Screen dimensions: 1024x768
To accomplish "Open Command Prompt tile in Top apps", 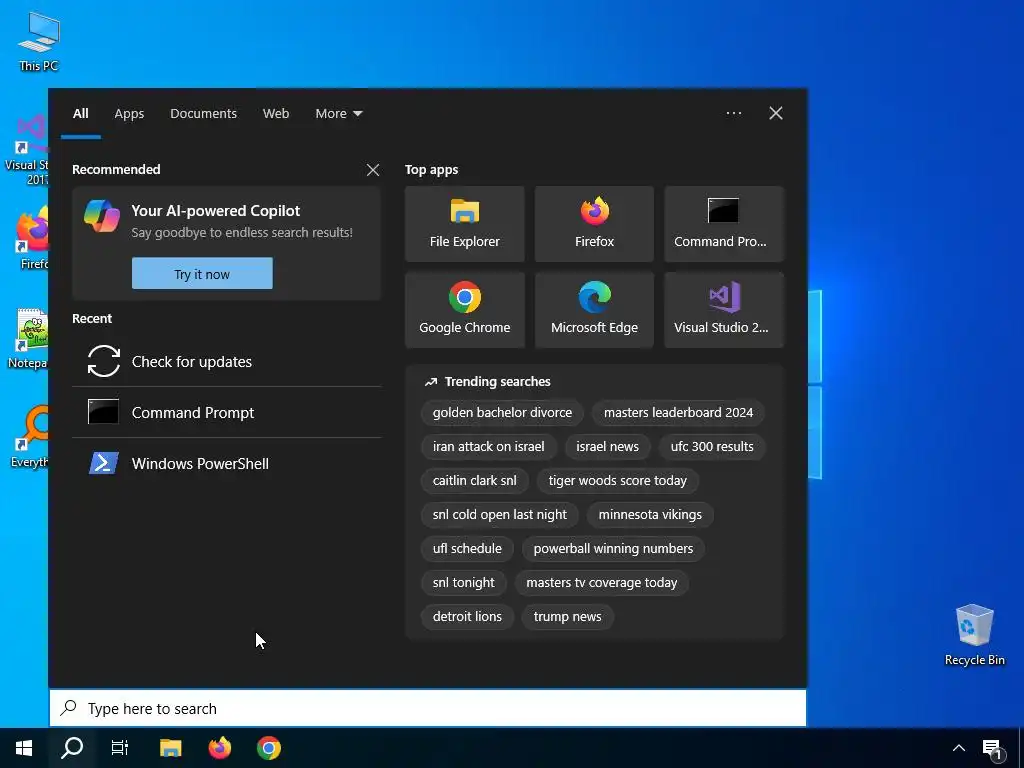I will (x=724, y=224).
